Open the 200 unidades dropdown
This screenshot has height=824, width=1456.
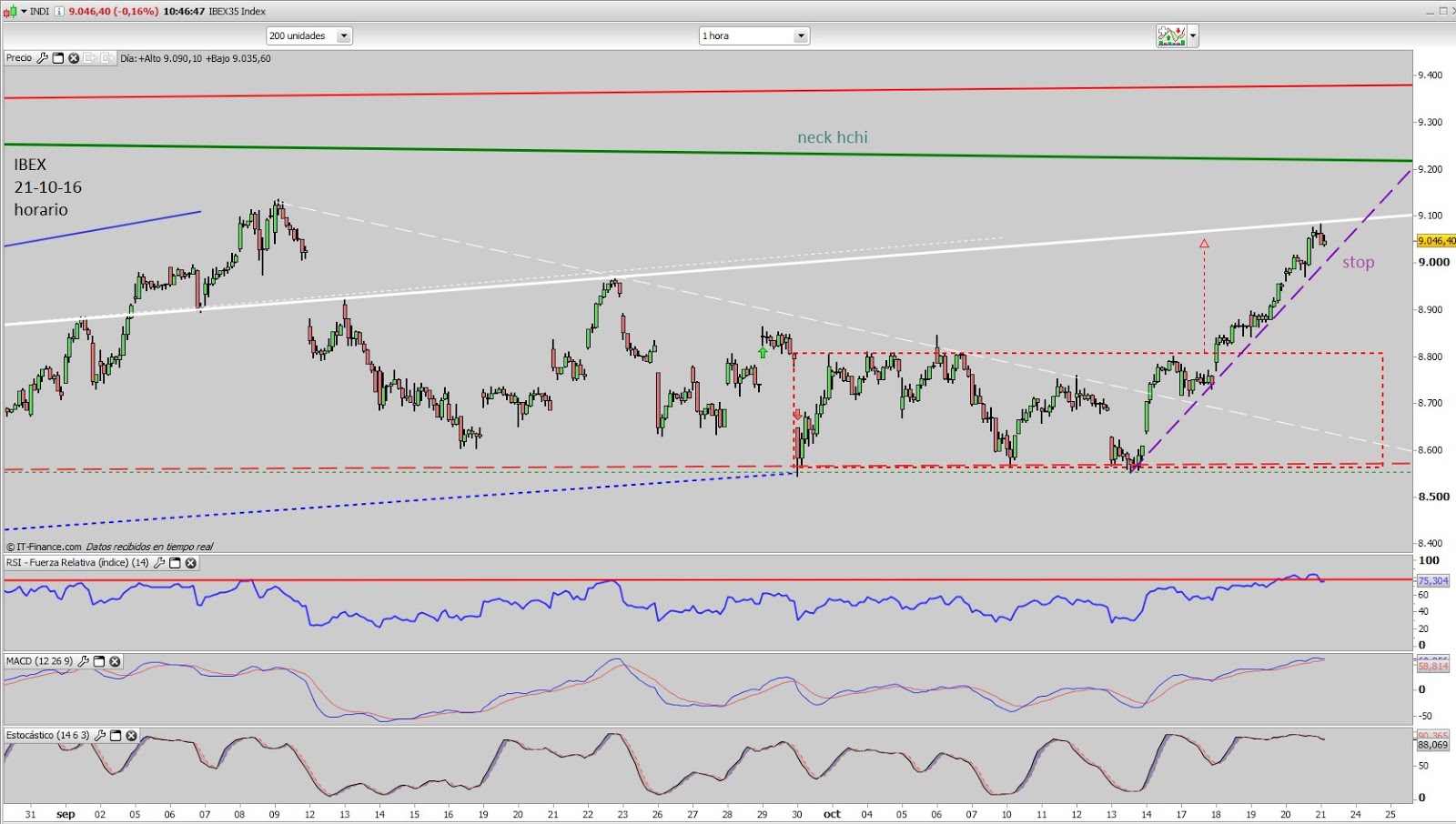(x=309, y=35)
